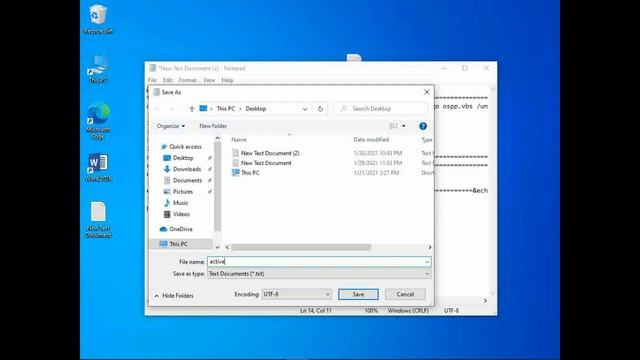Sort files by the Name column header
The width and height of the screenshot is (640, 360).
click(x=239, y=140)
